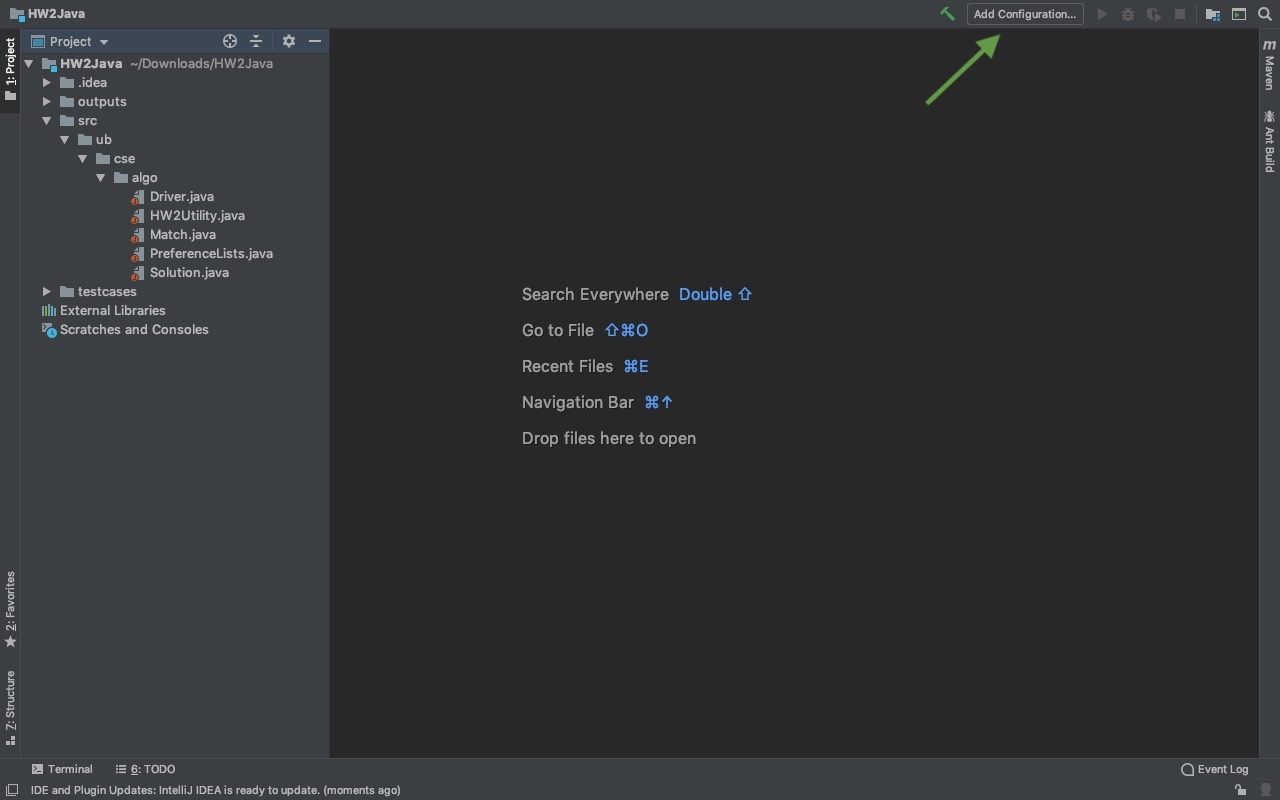Viewport: 1280px width, 800px height.
Task: Select Driver.java in the project tree
Action: coord(181,196)
